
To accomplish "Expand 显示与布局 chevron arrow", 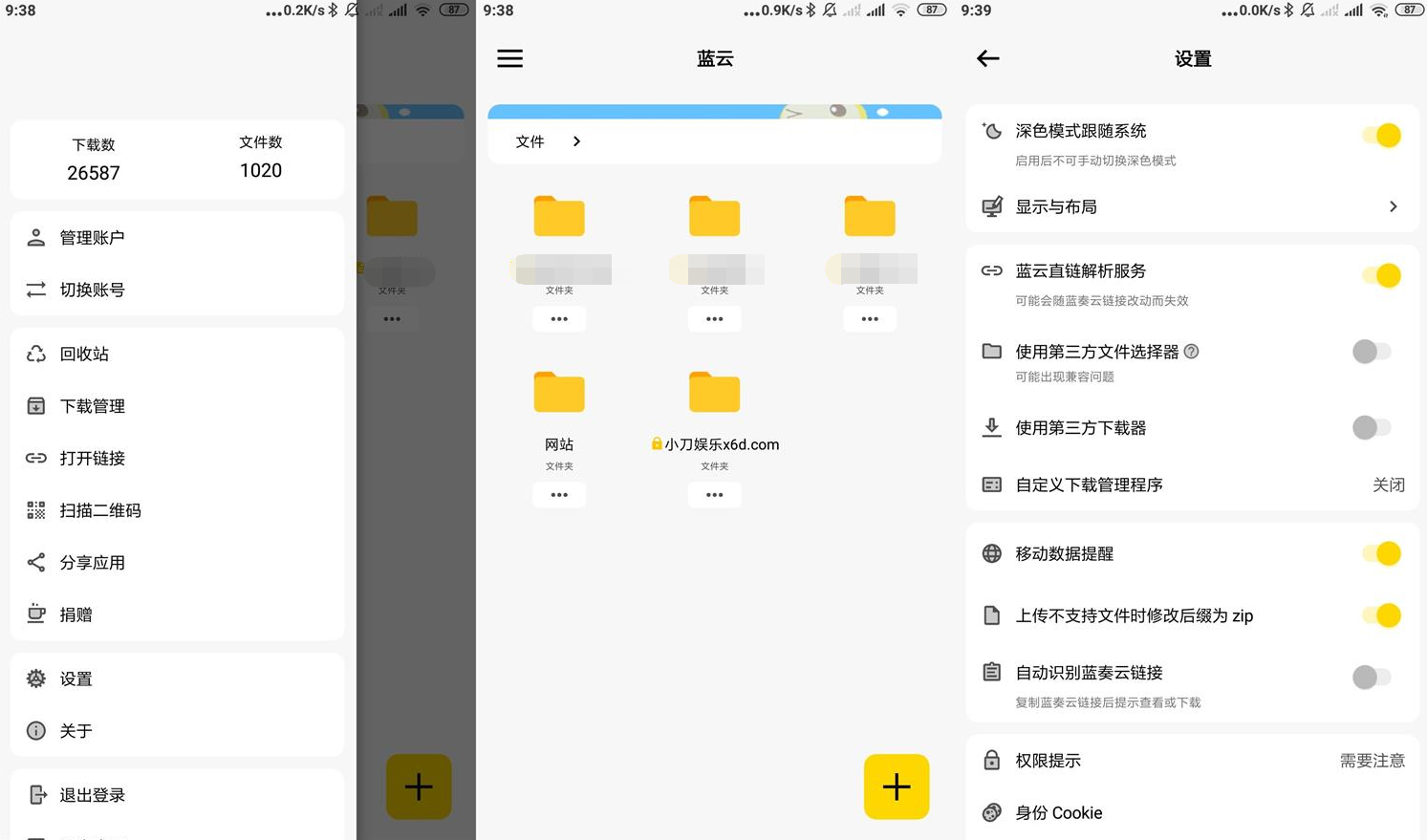I will 1394,206.
